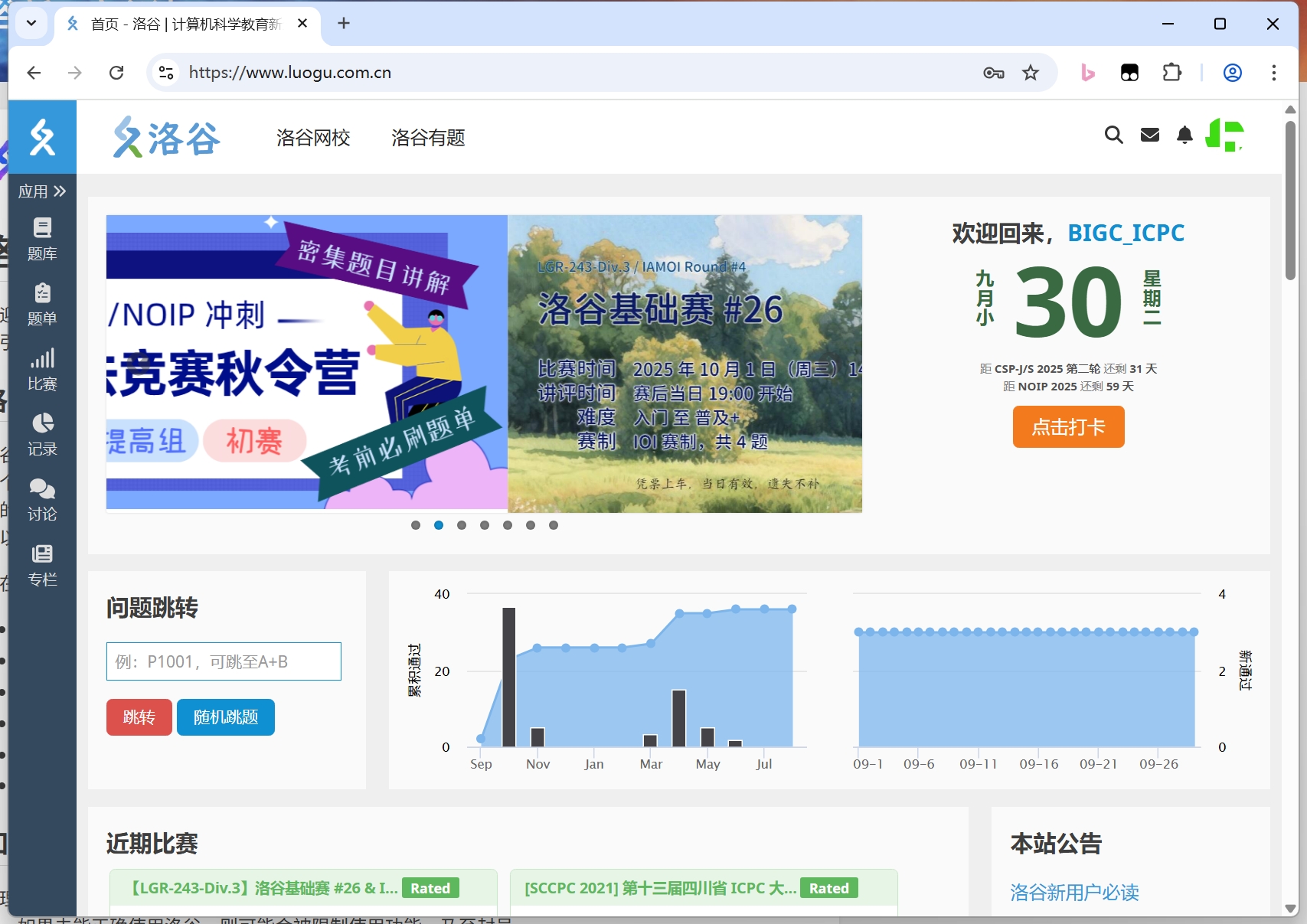Expand the 应用 sidebar applications menu
Screen dimensions: 1307x924
[x=42, y=191]
